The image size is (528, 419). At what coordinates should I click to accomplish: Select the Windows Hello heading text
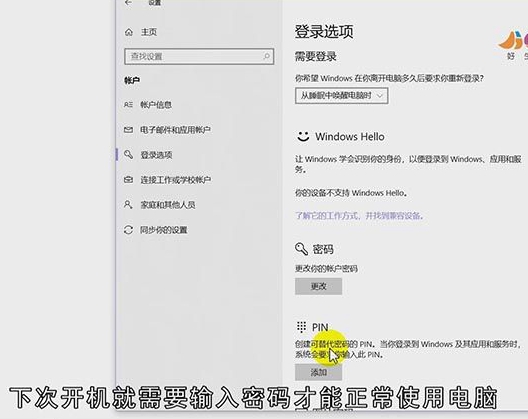tap(350, 136)
